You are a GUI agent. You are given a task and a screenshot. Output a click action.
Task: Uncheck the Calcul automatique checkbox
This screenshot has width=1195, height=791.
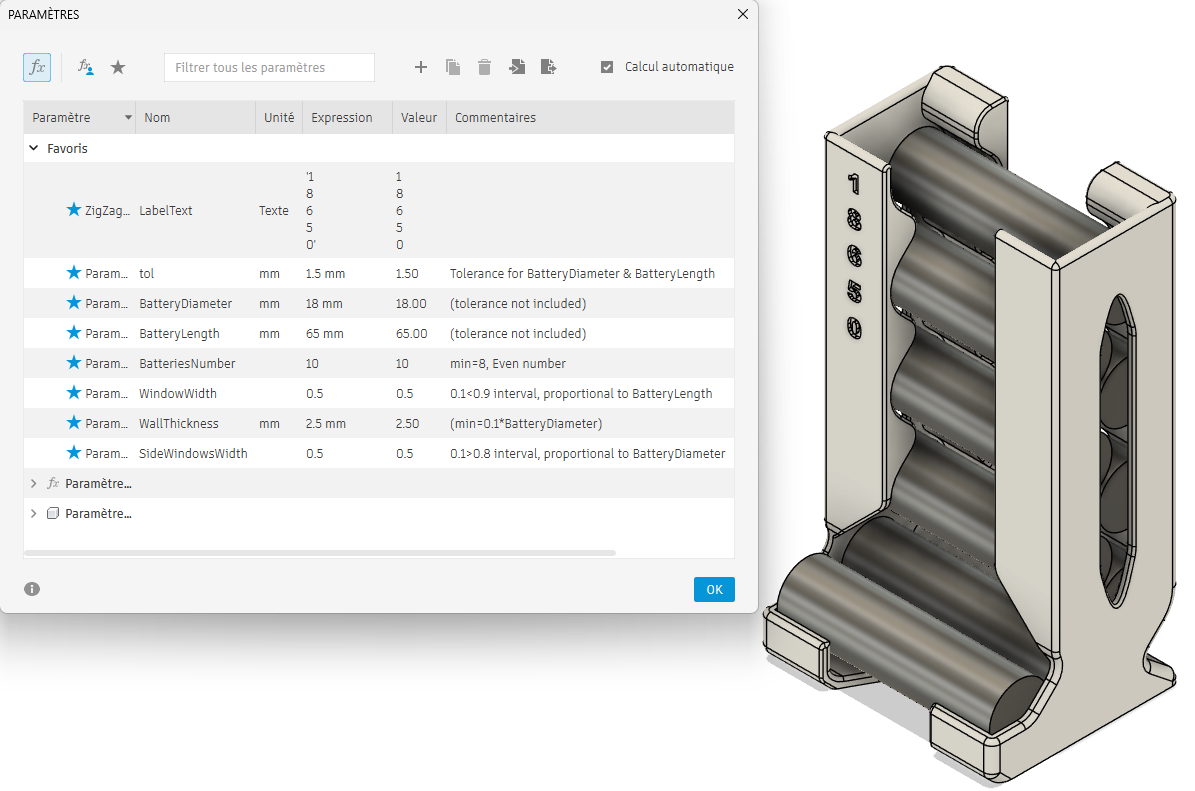pyautogui.click(x=607, y=67)
